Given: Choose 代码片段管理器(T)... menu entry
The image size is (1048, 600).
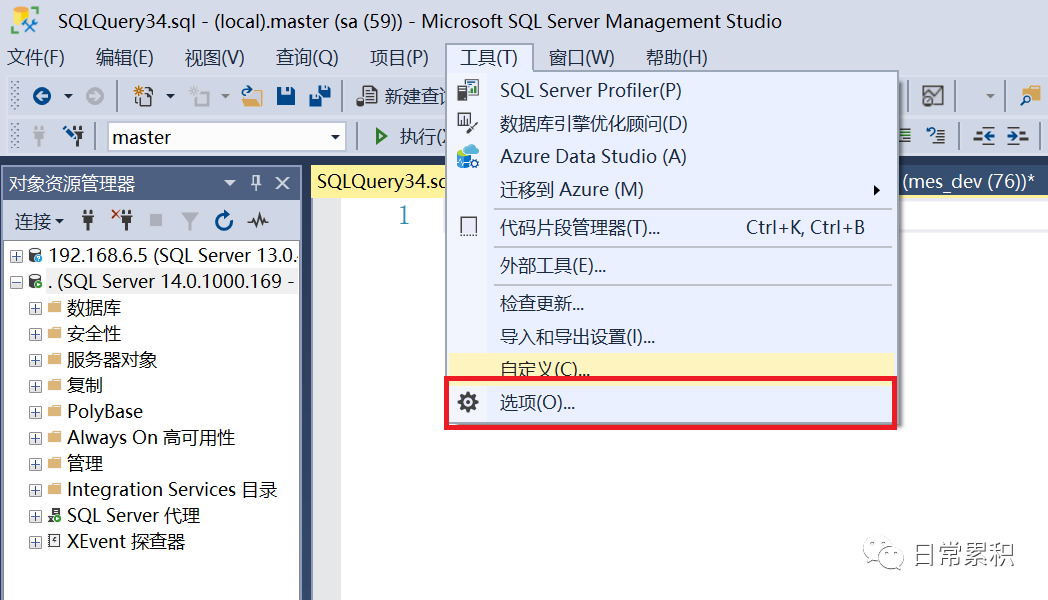Looking at the screenshot, I should point(672,228).
